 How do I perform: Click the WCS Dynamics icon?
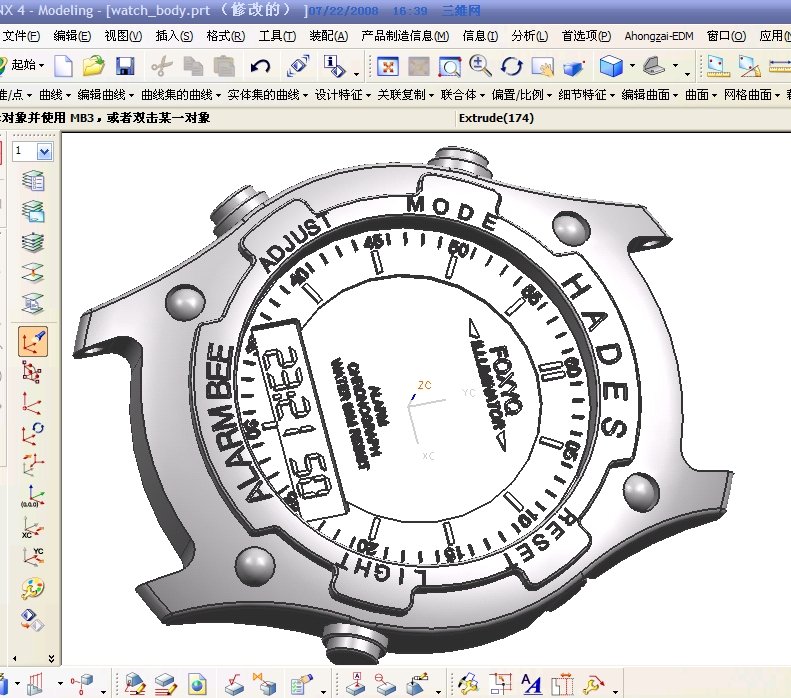pyautogui.click(x=32, y=373)
